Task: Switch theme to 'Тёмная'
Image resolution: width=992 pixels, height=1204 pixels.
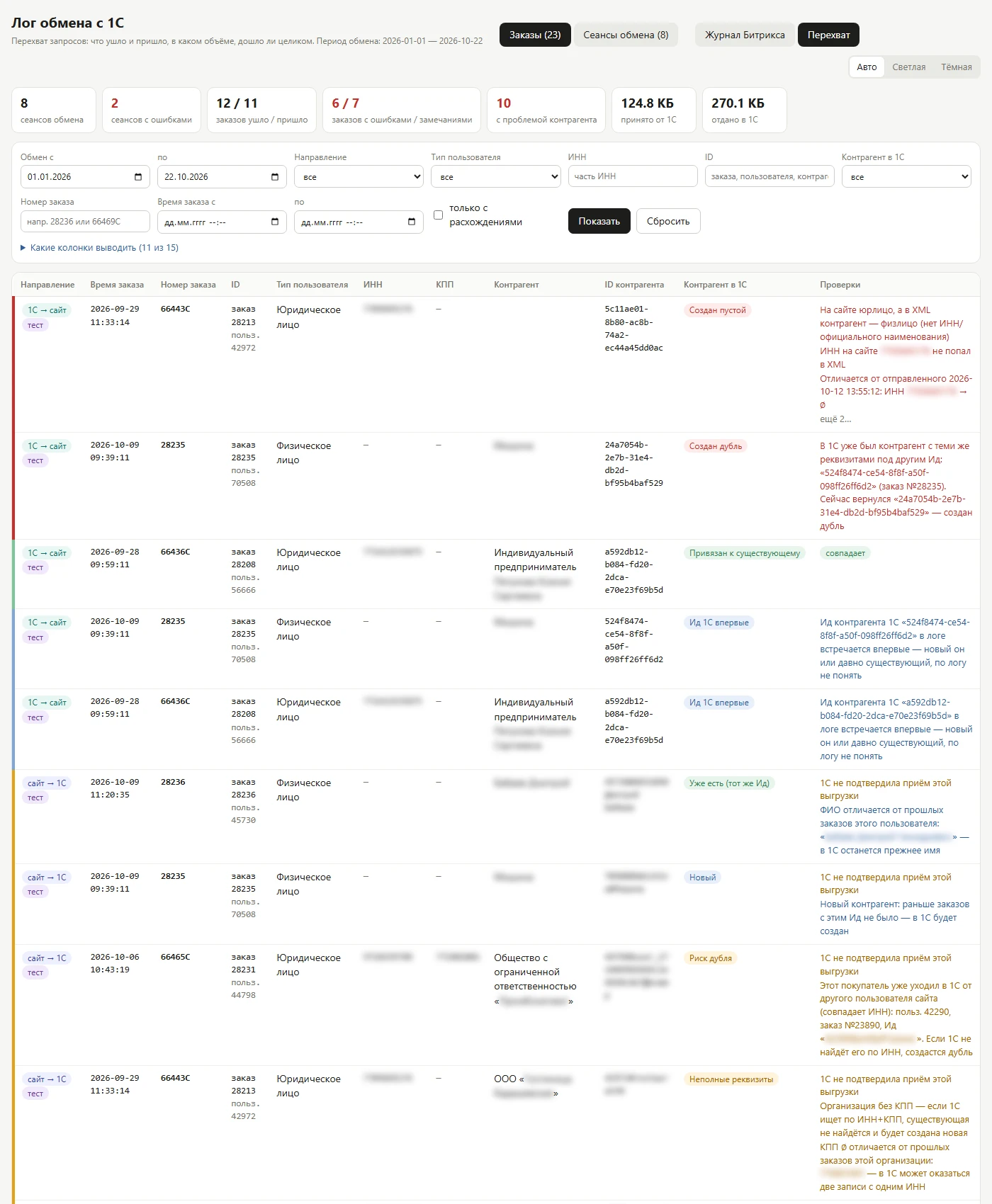Action: (x=957, y=67)
